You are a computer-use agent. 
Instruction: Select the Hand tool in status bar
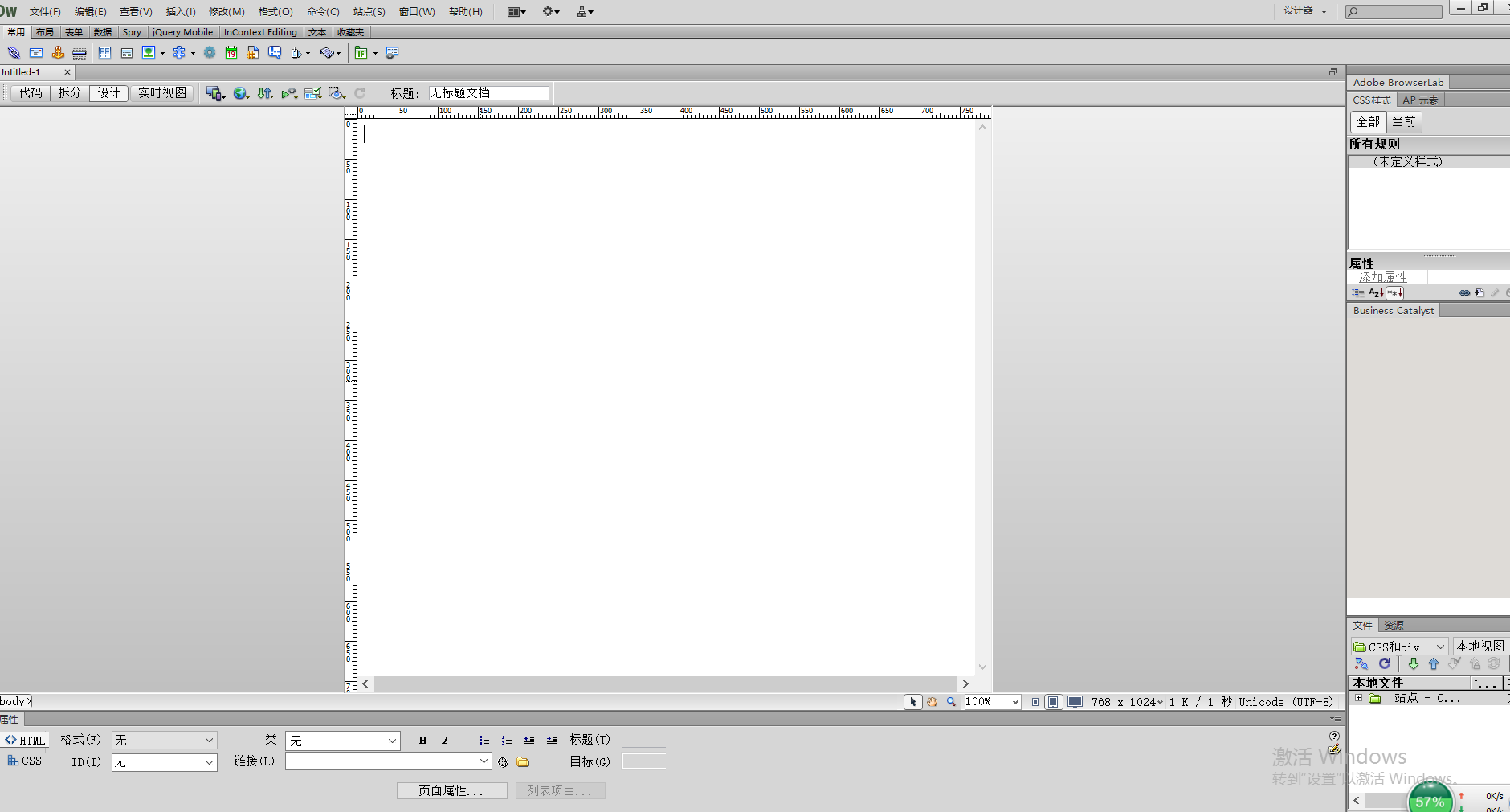(x=932, y=702)
